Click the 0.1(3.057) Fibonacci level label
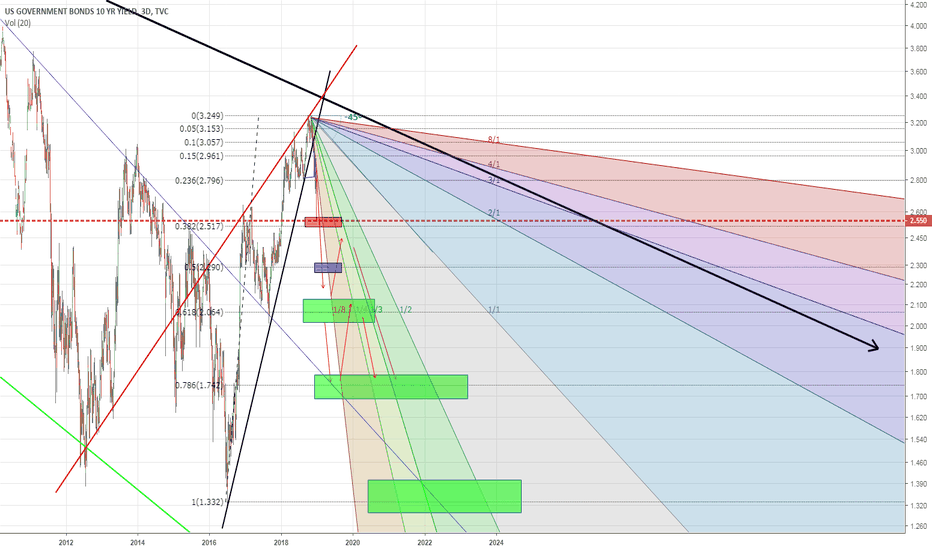Image resolution: width=932 pixels, height=550 pixels. pos(204,142)
